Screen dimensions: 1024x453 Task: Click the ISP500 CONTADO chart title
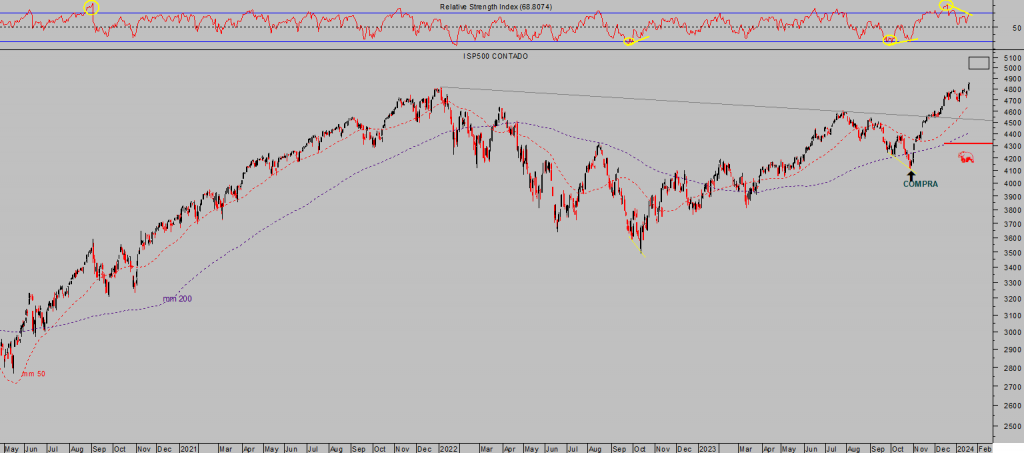pyautogui.click(x=495, y=57)
